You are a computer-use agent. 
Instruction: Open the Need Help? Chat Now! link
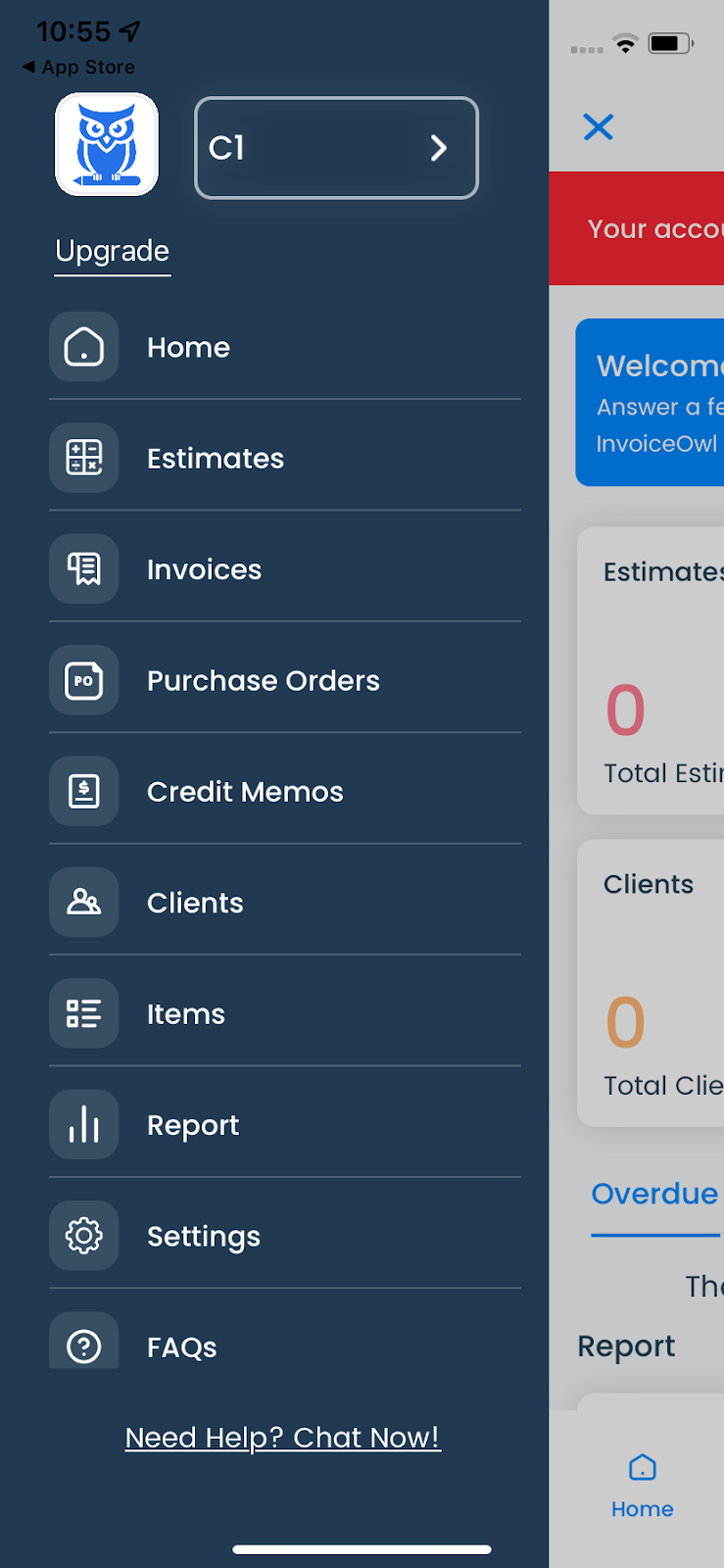click(282, 1438)
